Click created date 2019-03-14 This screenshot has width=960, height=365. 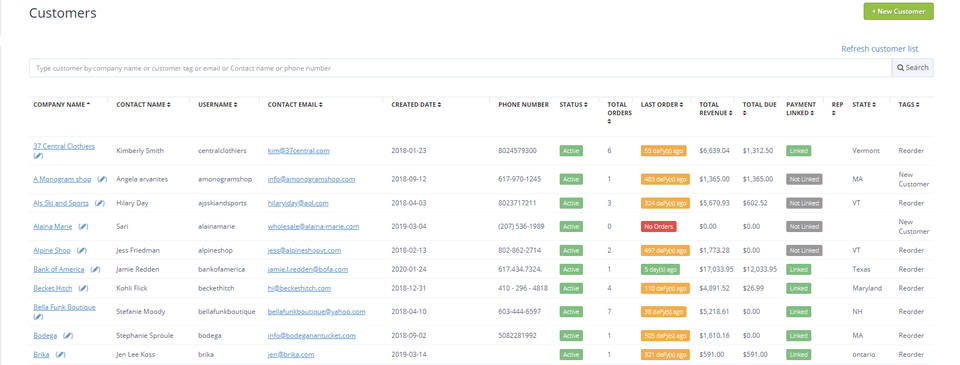(x=409, y=355)
